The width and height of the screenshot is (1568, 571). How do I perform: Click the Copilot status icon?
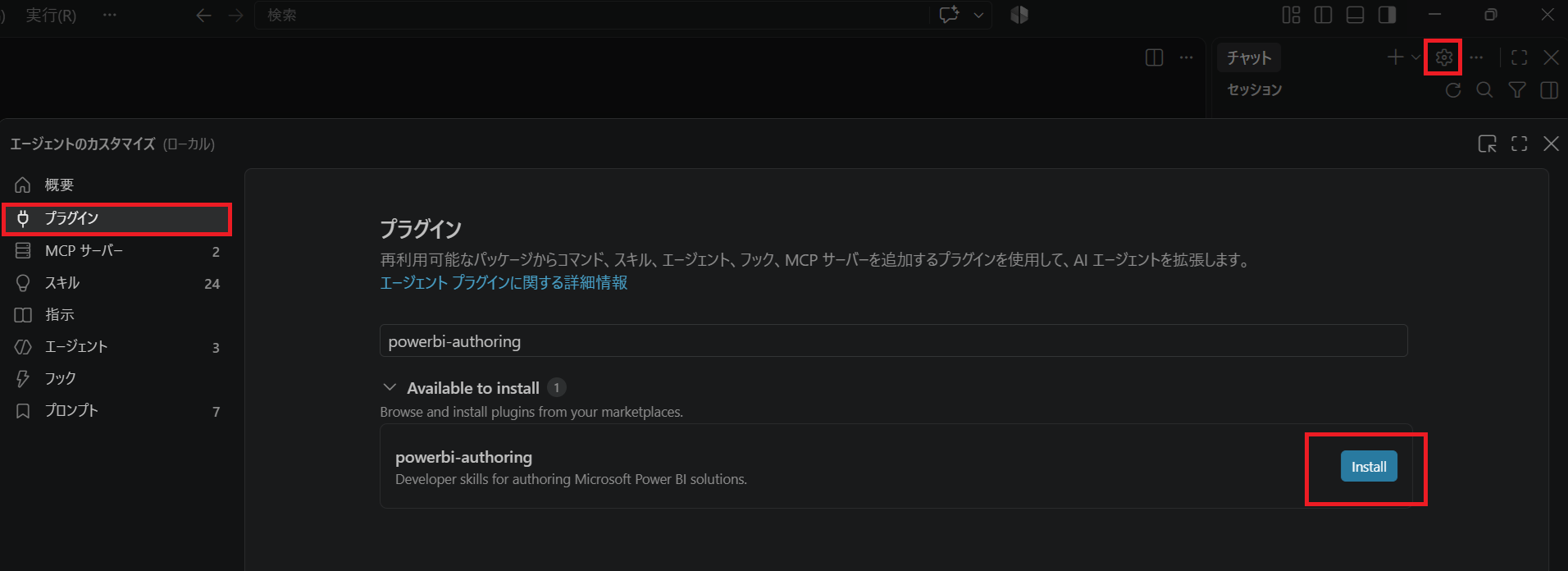[1019, 15]
